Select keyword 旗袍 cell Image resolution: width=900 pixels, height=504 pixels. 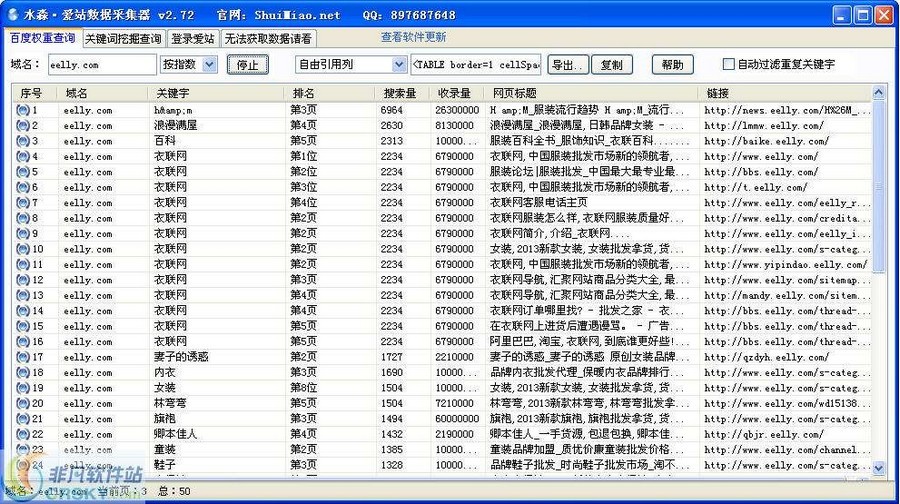coord(165,420)
